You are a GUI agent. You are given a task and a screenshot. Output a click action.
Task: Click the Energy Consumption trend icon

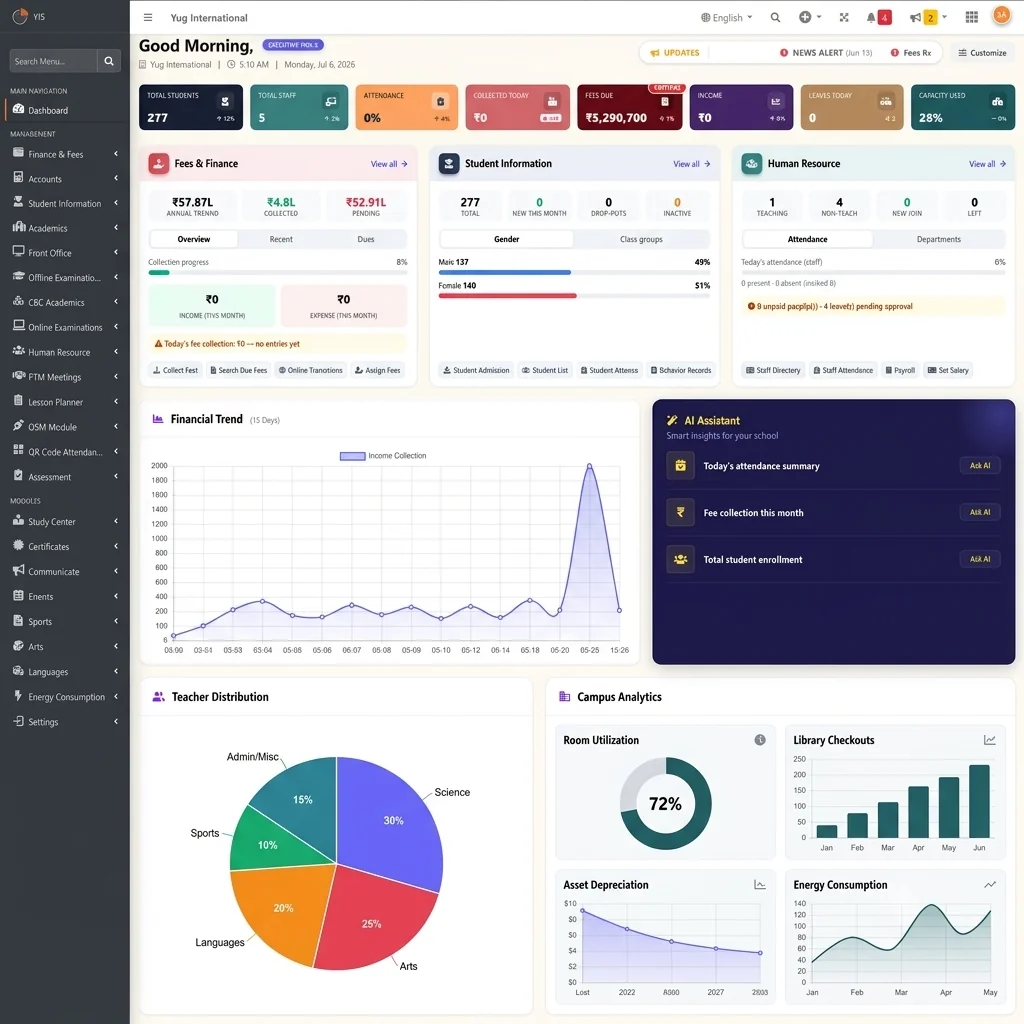click(989, 885)
